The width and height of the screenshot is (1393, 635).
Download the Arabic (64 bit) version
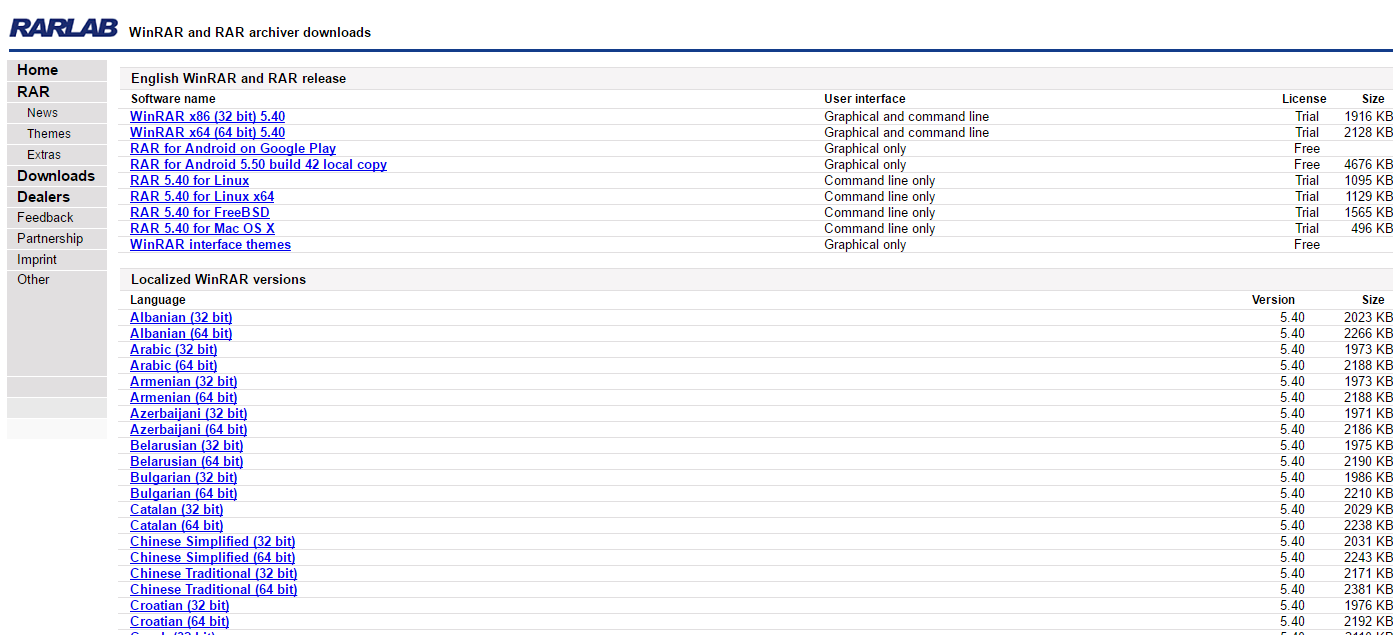click(173, 366)
